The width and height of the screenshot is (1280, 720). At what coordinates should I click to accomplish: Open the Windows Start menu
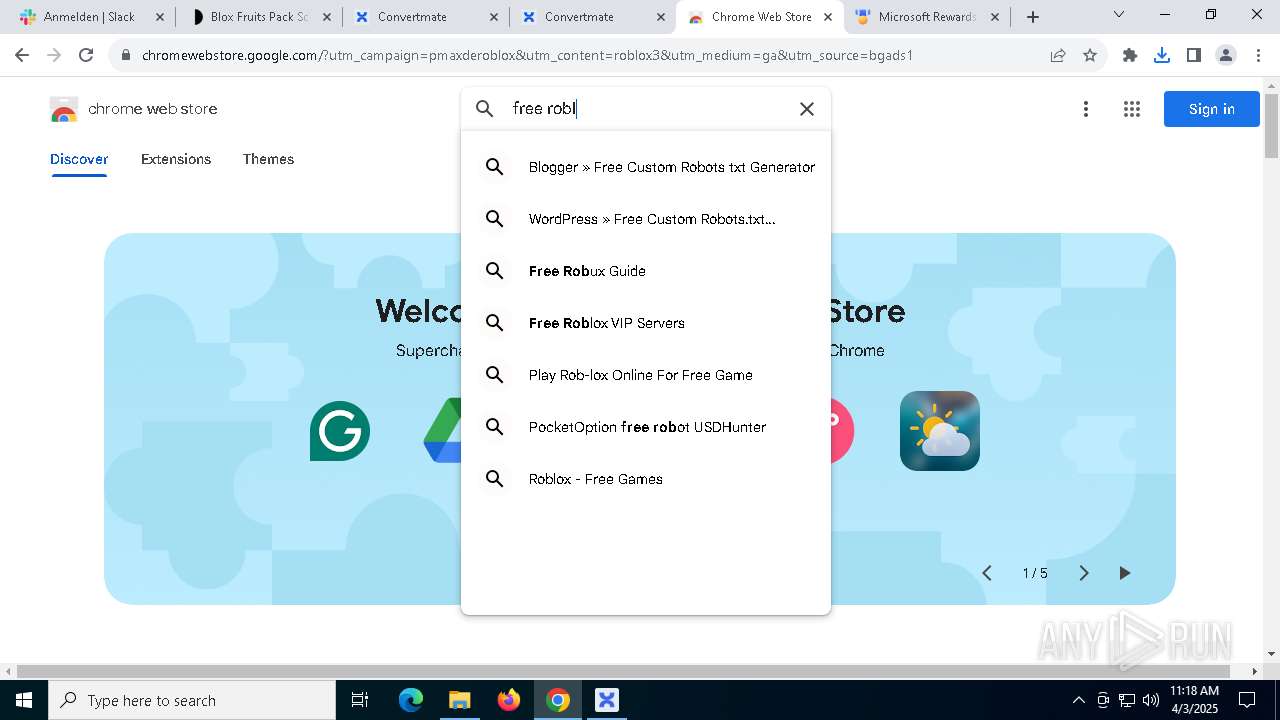(23, 700)
